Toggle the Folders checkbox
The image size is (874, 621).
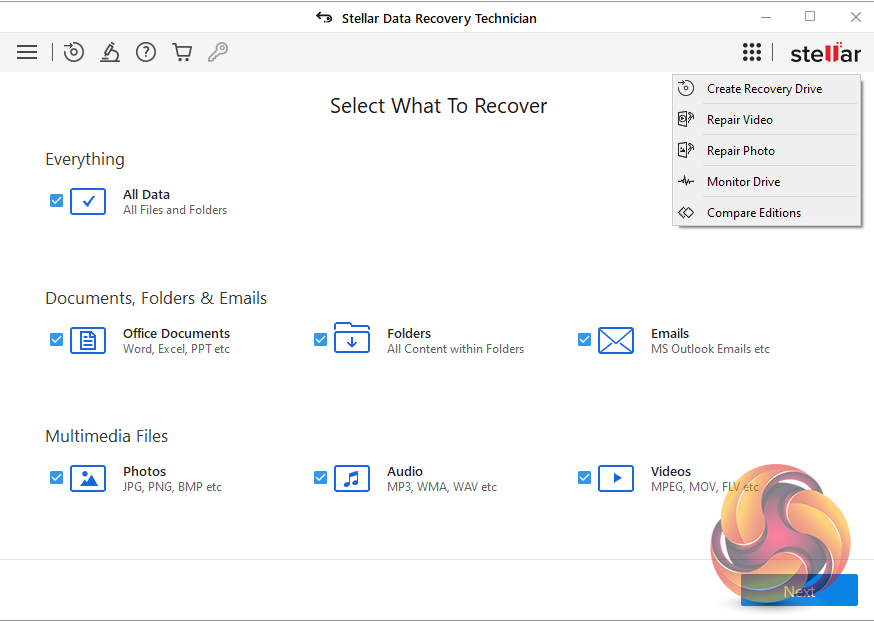[x=321, y=339]
